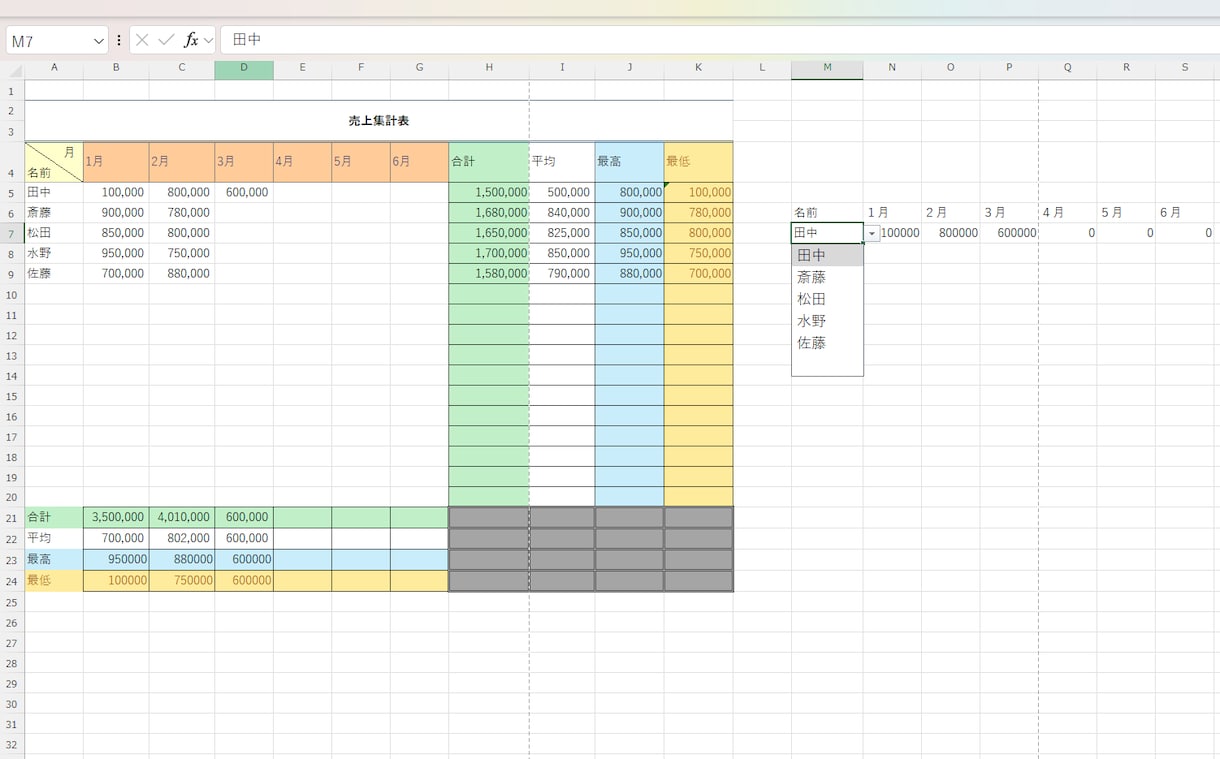Click the 3,500,000 column total cell
Viewport: 1220px width, 759px height.
[x=116, y=518]
